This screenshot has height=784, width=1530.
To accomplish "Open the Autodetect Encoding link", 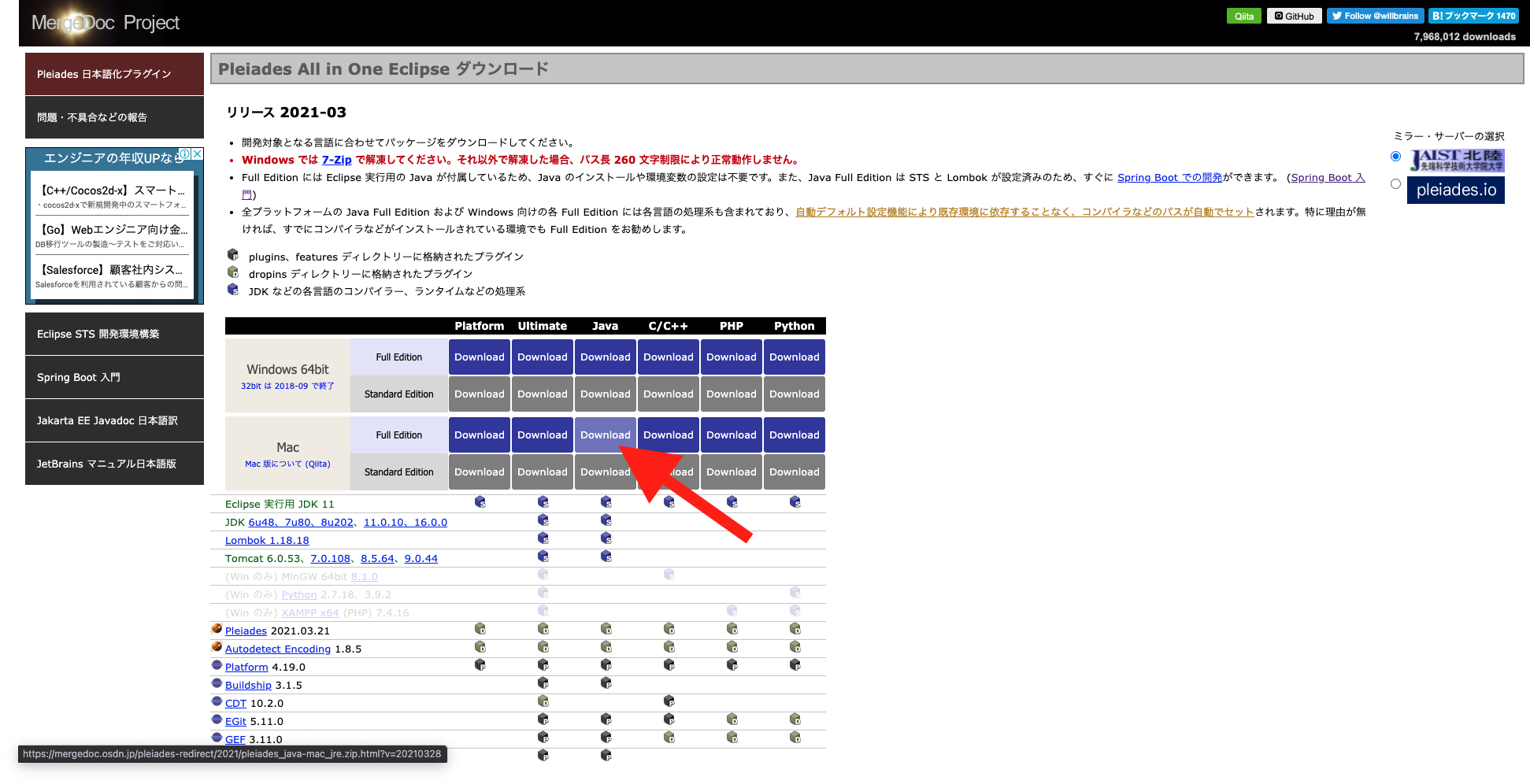I will tap(278, 649).
